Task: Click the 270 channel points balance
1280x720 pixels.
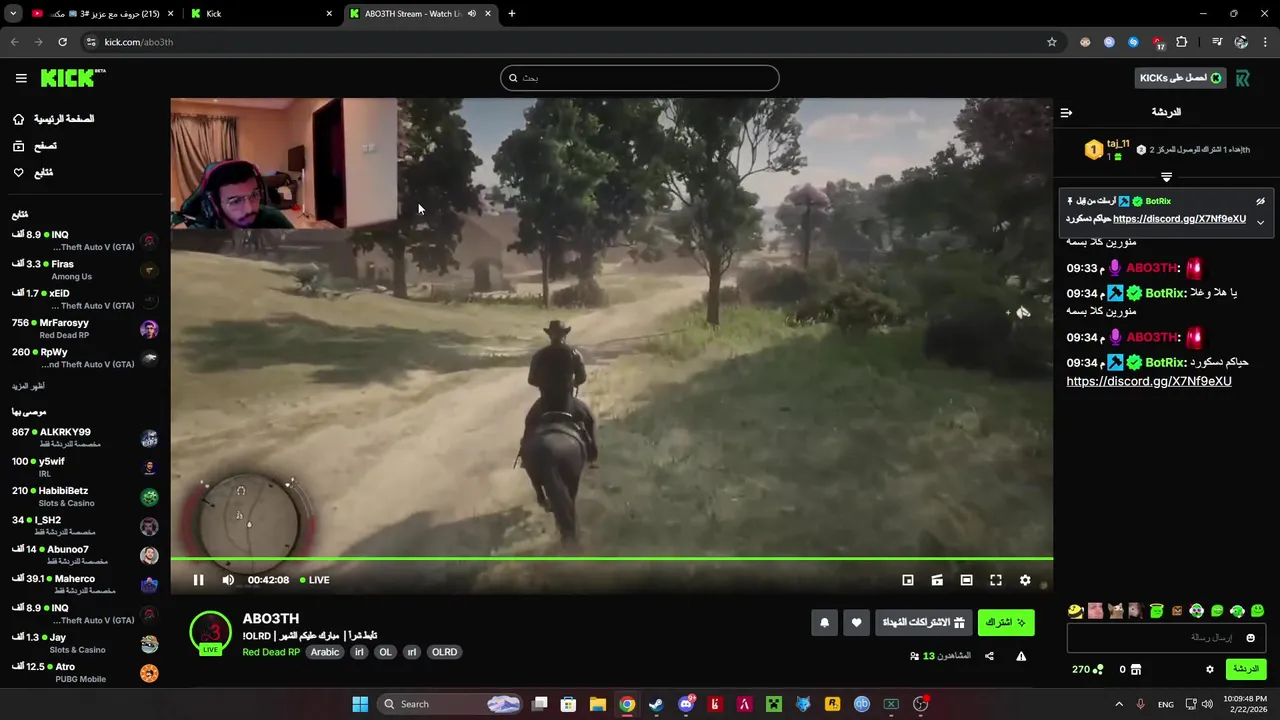Action: coord(1088,669)
